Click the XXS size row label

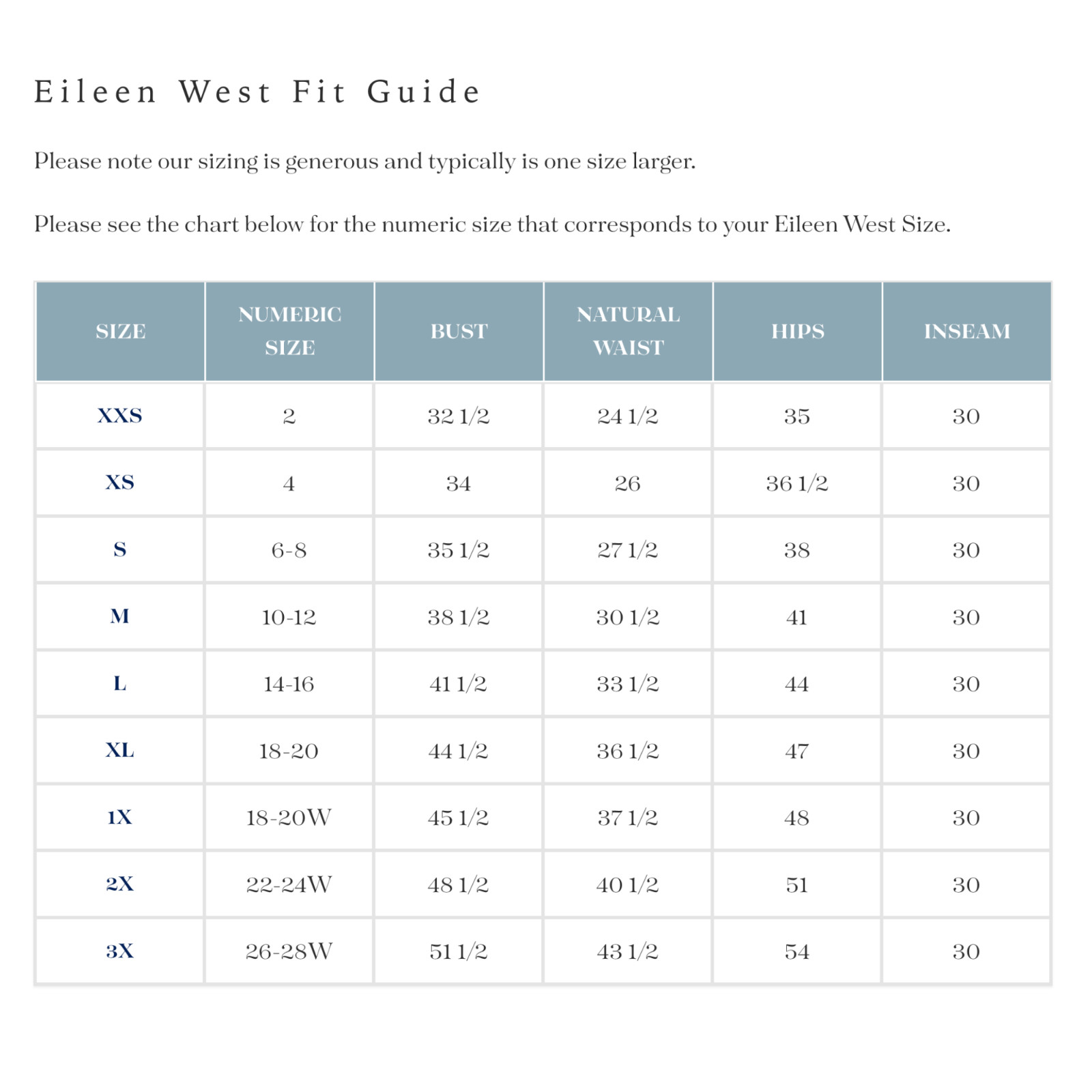(x=120, y=416)
